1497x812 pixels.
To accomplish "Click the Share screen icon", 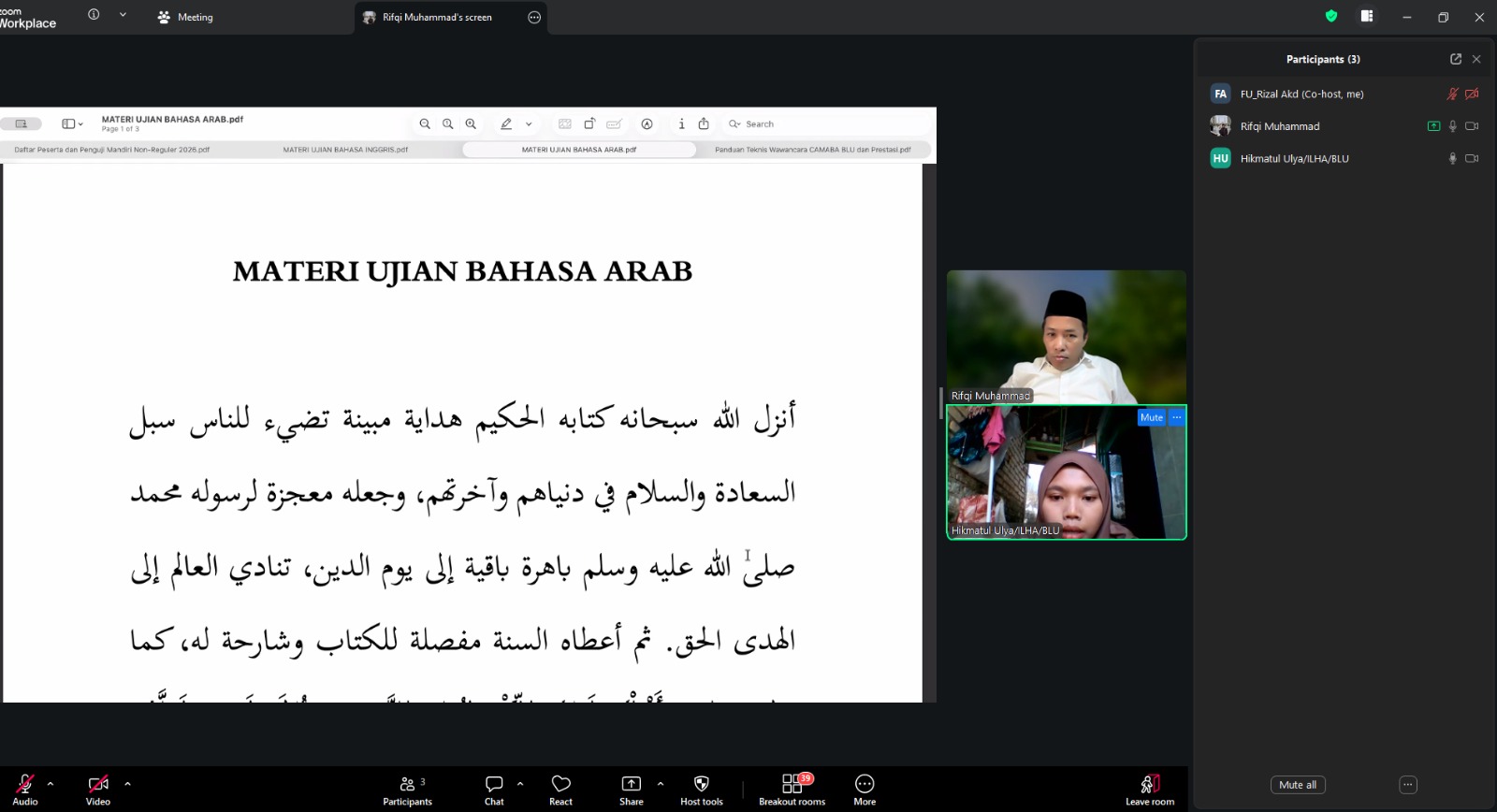I will click(x=632, y=784).
